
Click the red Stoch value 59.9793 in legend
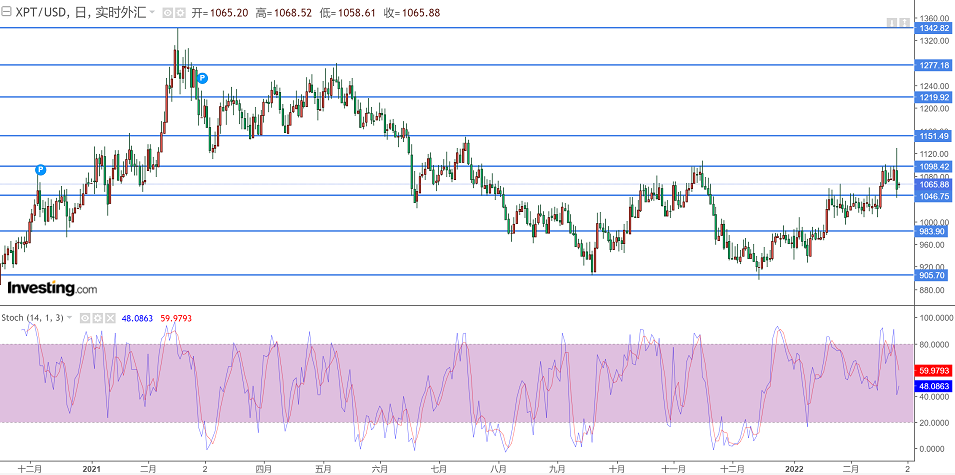pyautogui.click(x=176, y=318)
